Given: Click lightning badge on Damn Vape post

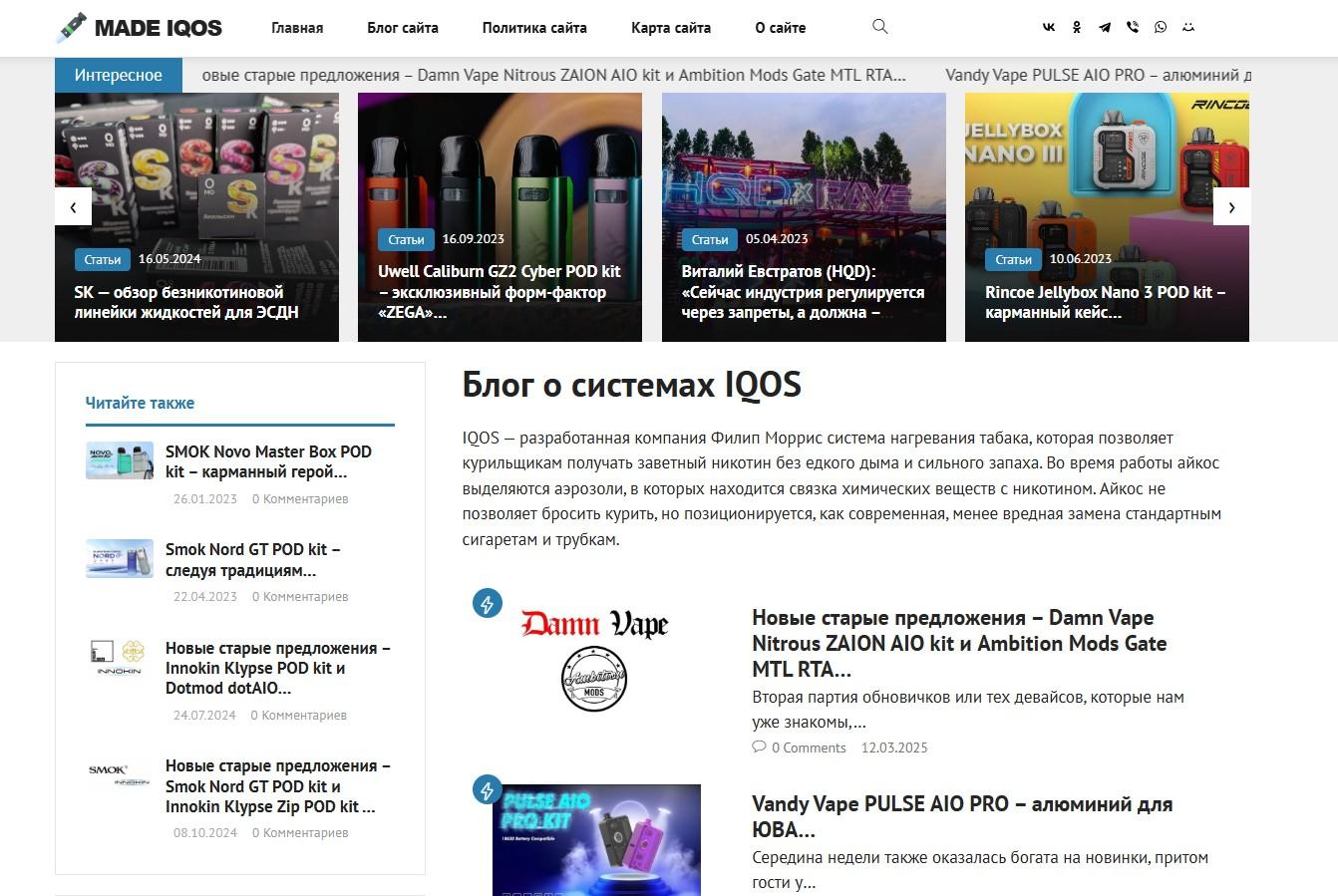Looking at the screenshot, I should click(488, 603).
